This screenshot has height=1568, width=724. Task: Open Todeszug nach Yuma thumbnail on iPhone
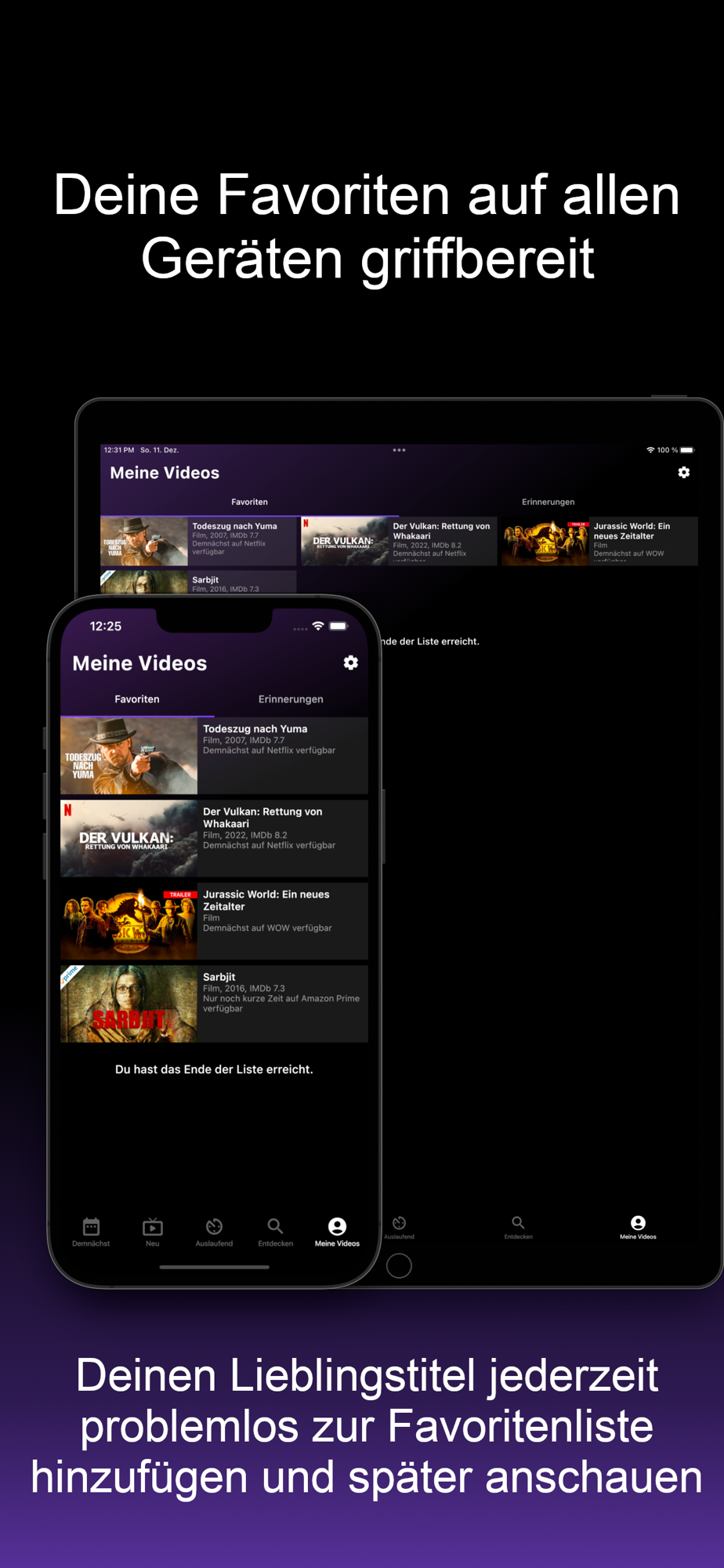click(x=129, y=756)
